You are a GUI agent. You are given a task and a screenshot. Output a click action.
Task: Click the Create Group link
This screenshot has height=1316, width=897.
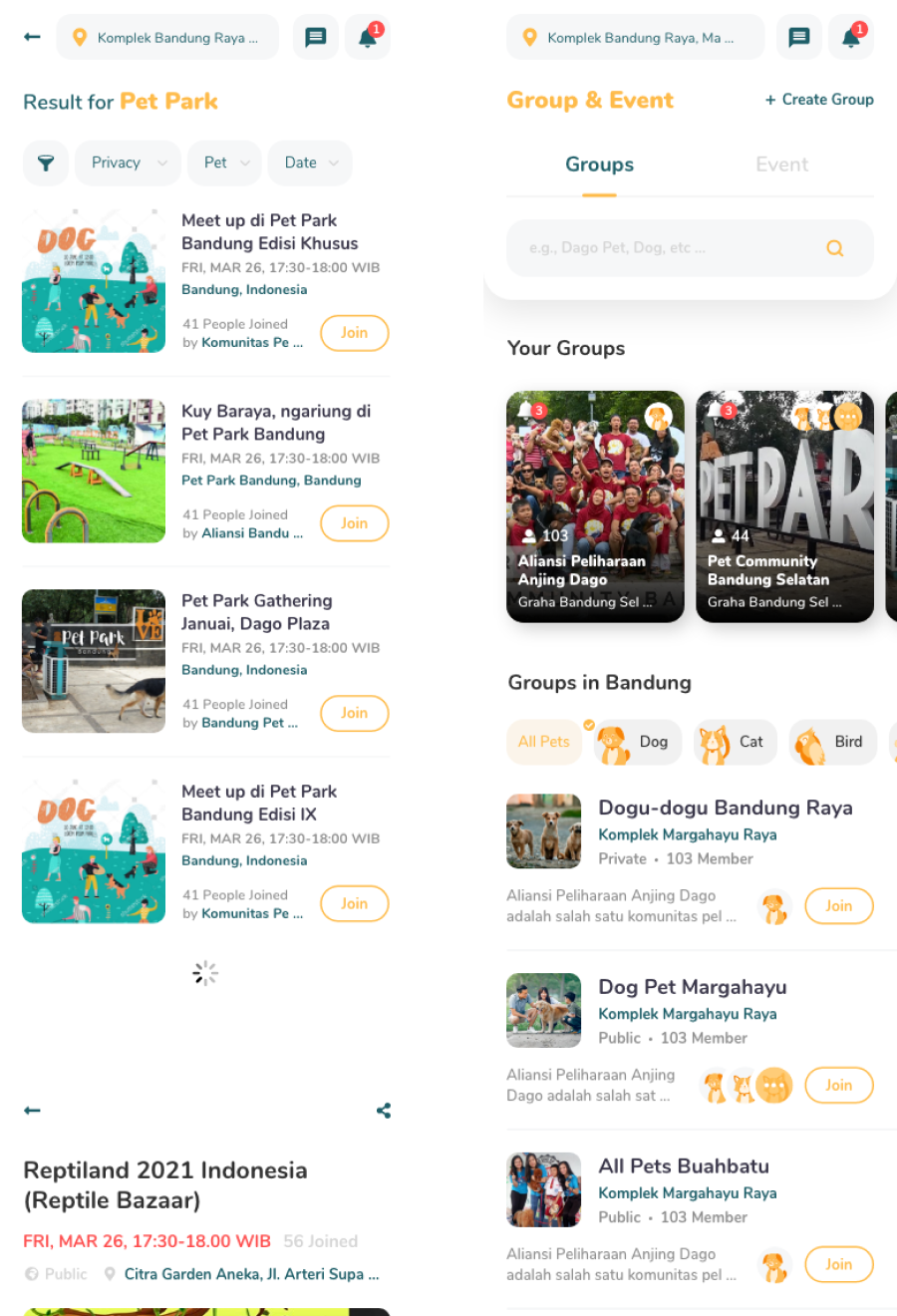pyautogui.click(x=819, y=100)
